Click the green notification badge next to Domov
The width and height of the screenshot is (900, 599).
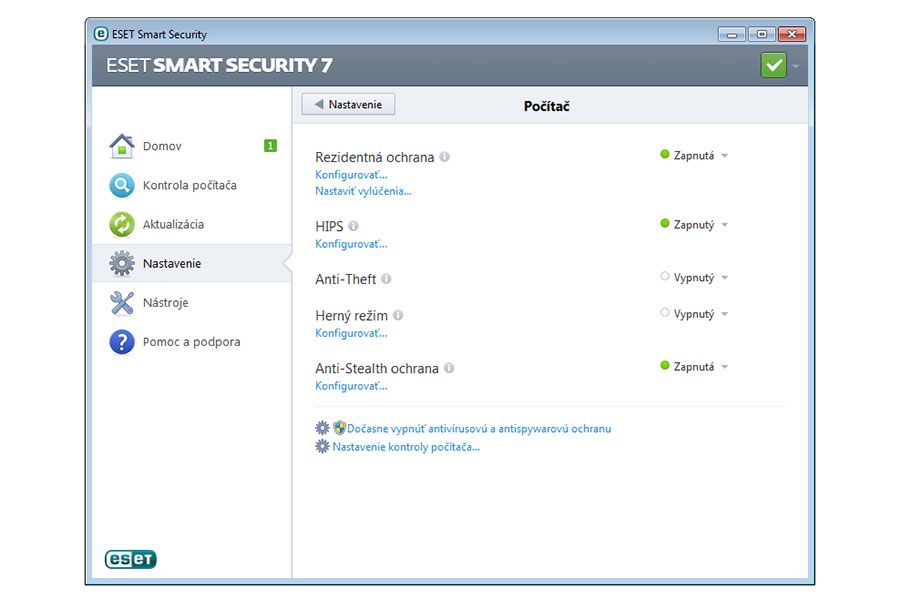270,146
